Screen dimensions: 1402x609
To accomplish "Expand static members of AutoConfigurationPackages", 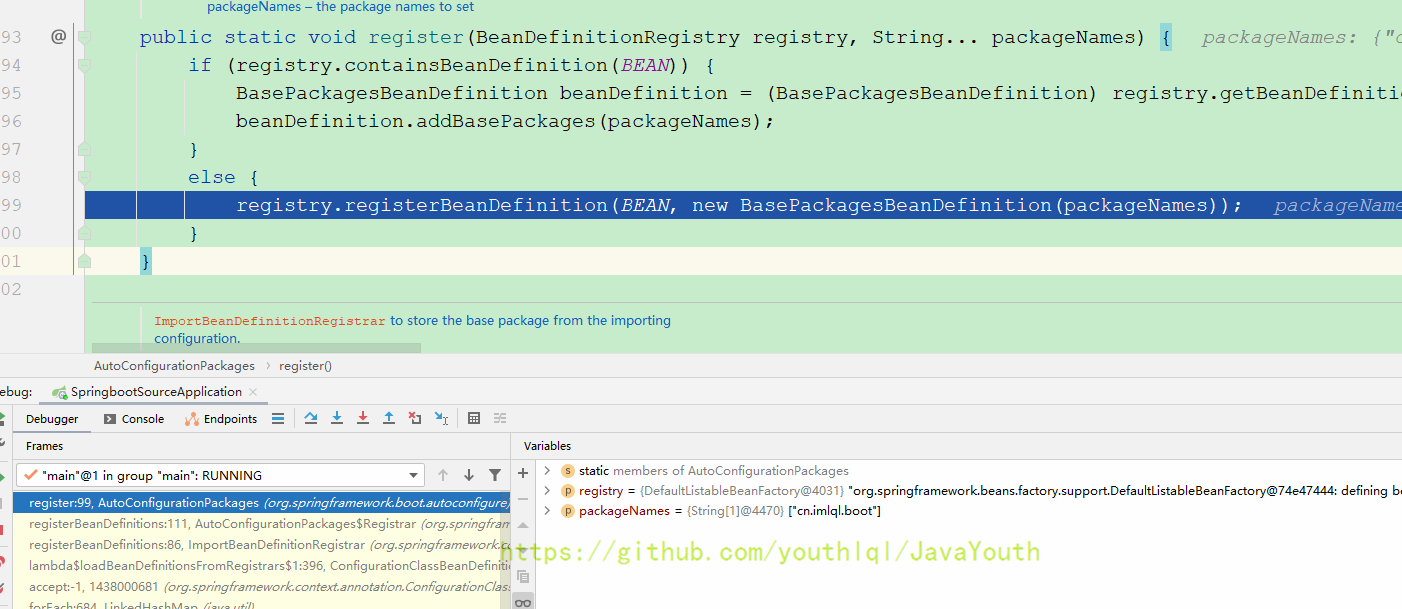I will (547, 471).
